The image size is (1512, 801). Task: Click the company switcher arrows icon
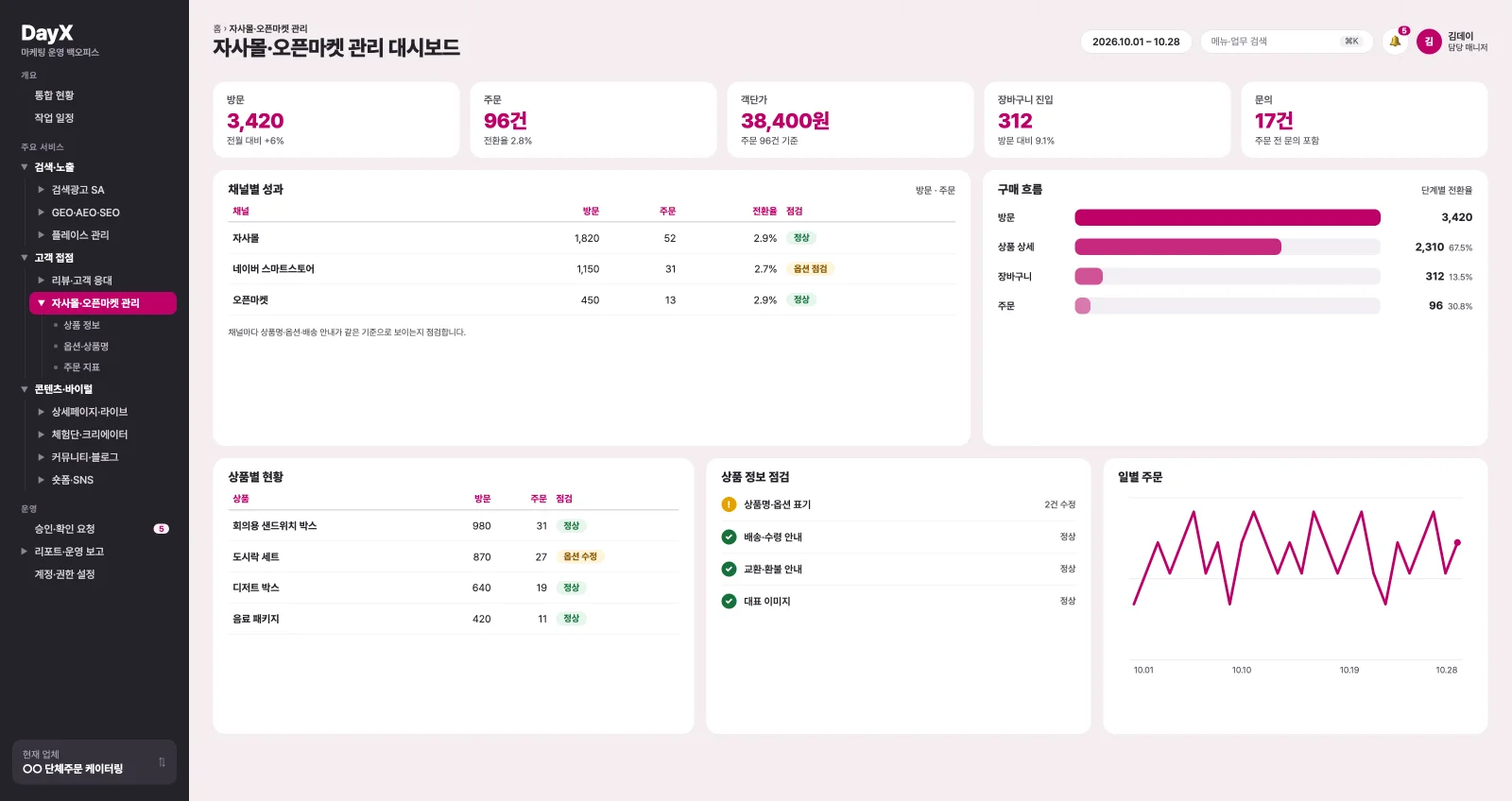click(x=162, y=762)
